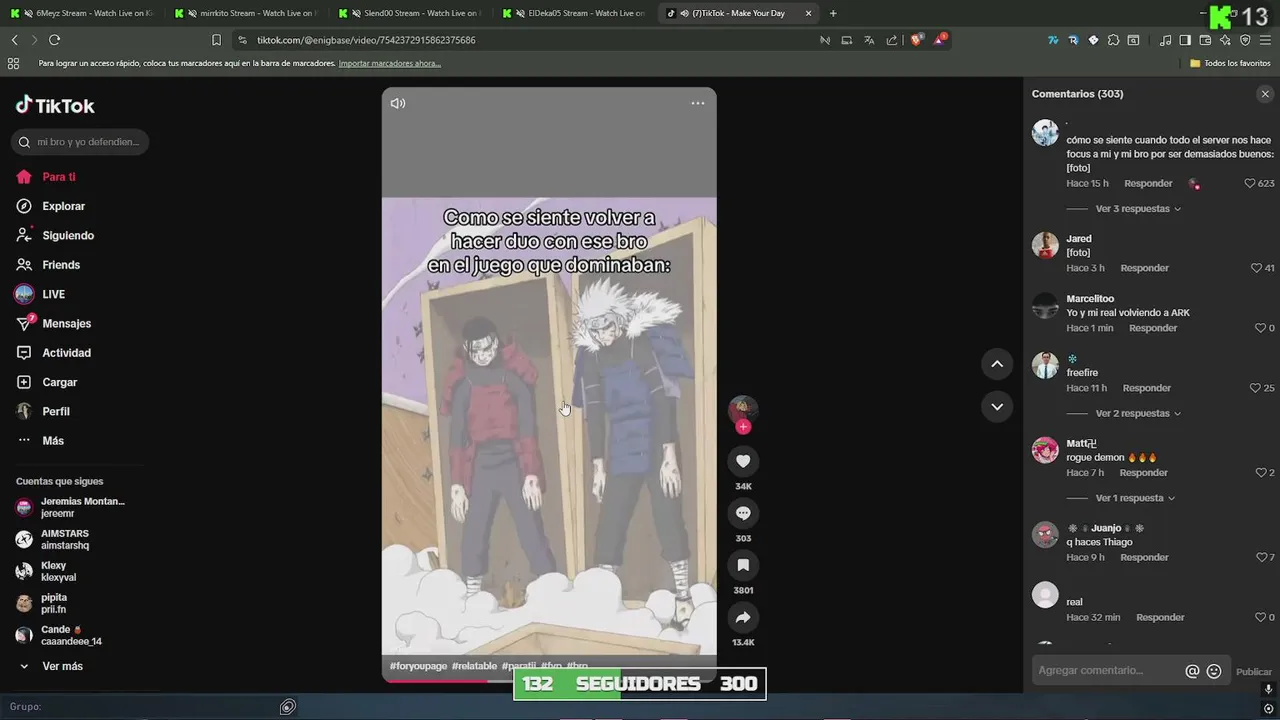1280x720 pixels.
Task: Reply to Jared's comment
Action: [1144, 268]
